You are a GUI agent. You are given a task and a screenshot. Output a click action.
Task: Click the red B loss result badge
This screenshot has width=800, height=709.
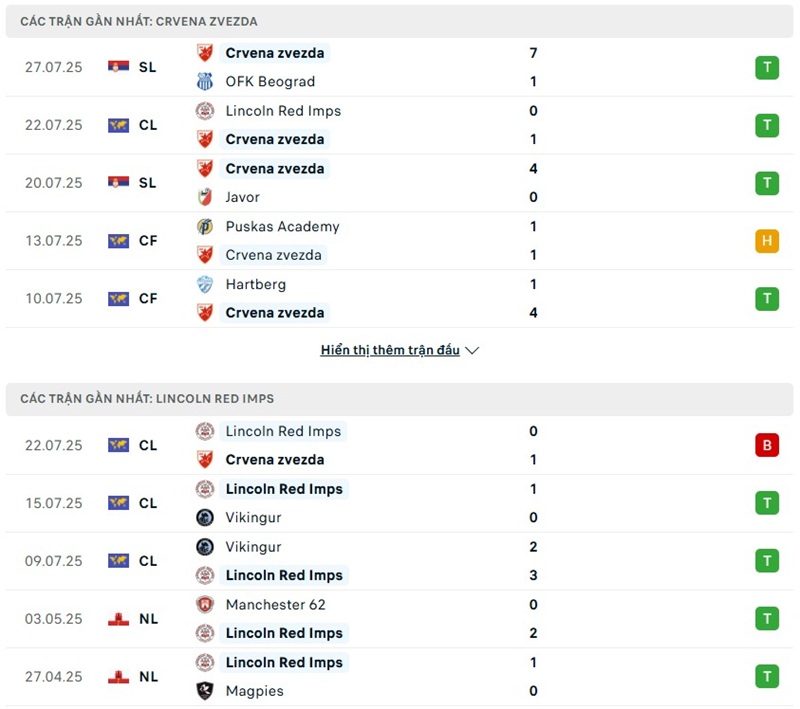click(x=767, y=446)
